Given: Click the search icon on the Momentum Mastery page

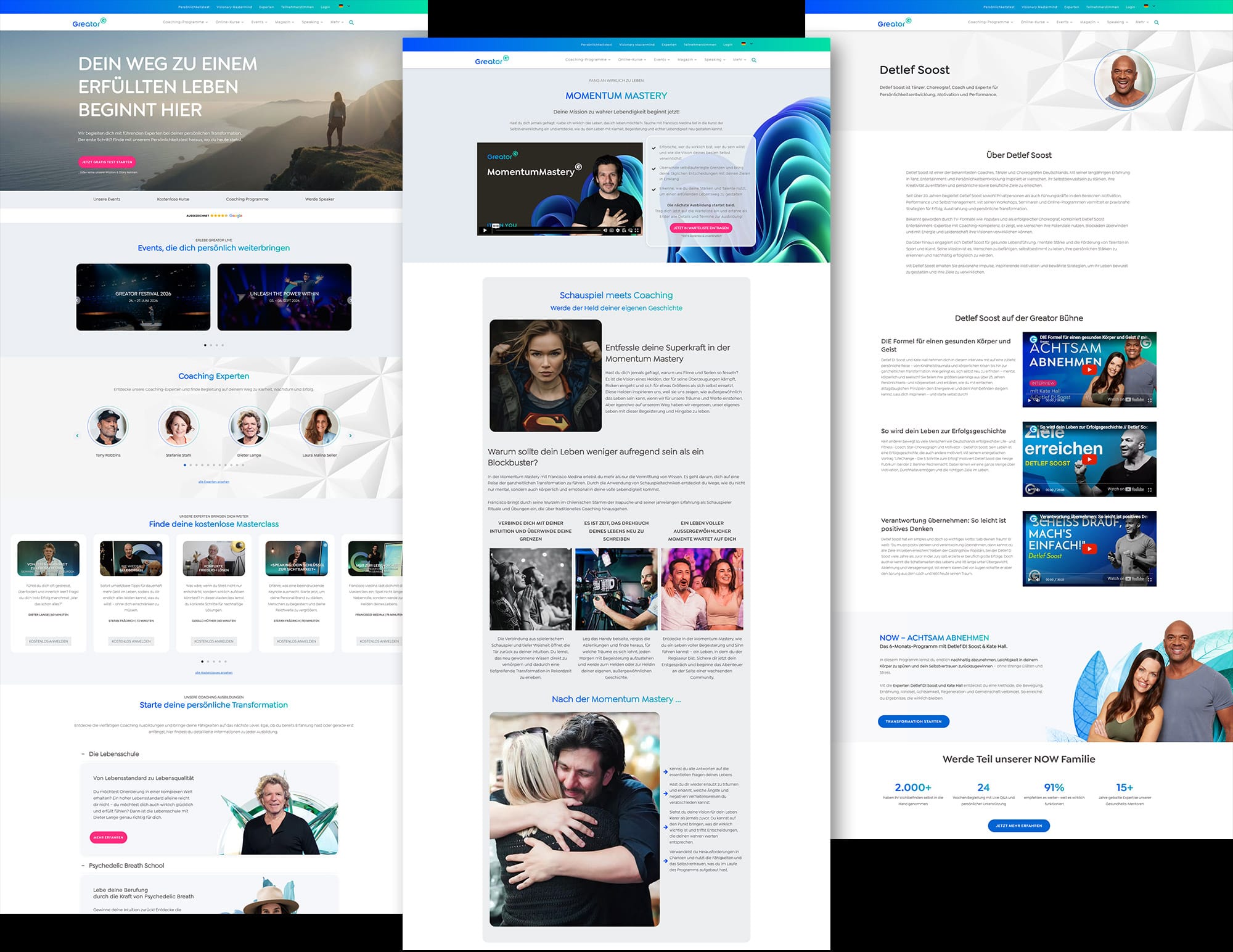Looking at the screenshot, I should (x=754, y=60).
